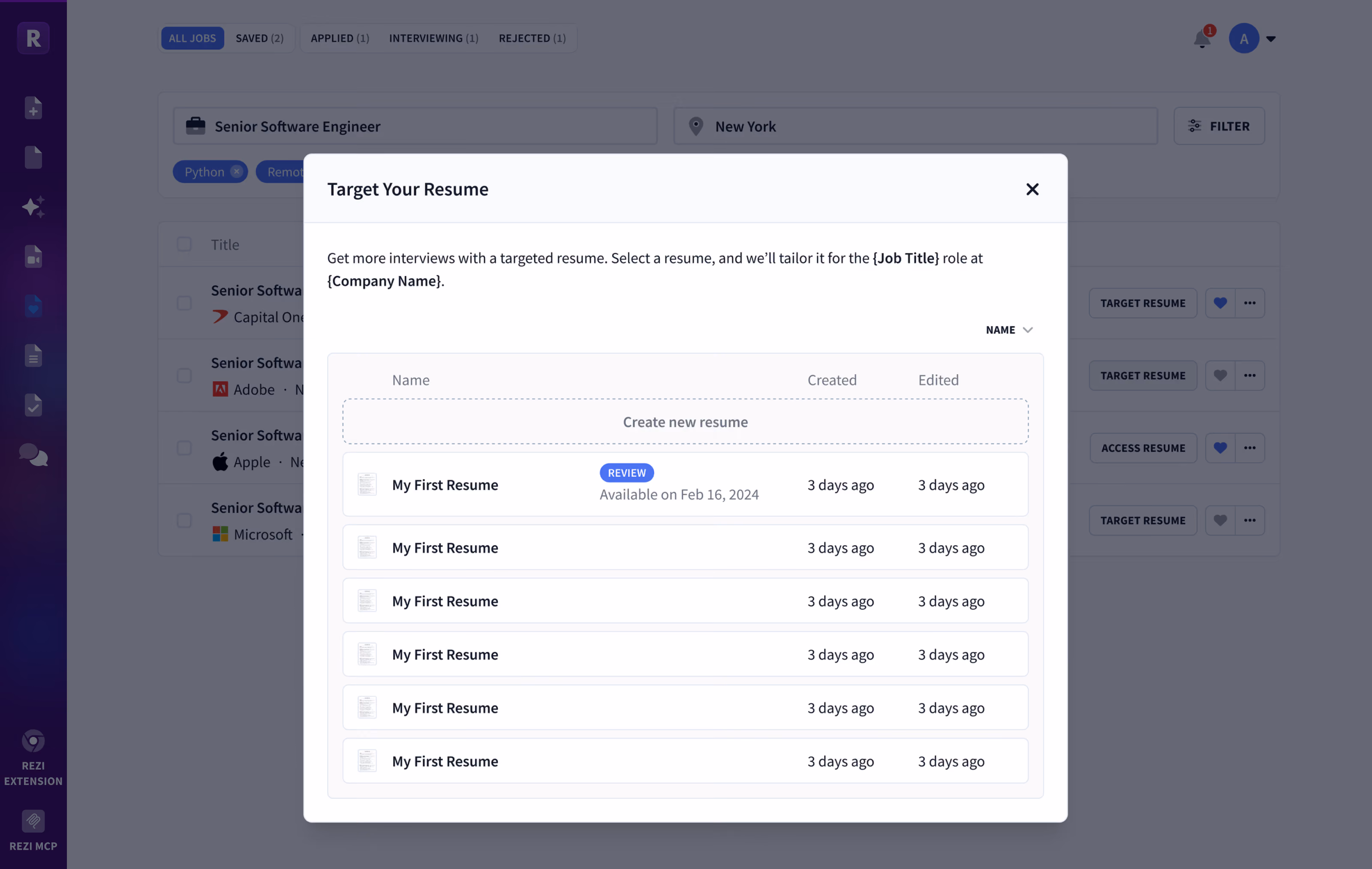Image resolution: width=1372 pixels, height=869 pixels.
Task: Select the resume with the REVIEW badge
Action: [686, 484]
